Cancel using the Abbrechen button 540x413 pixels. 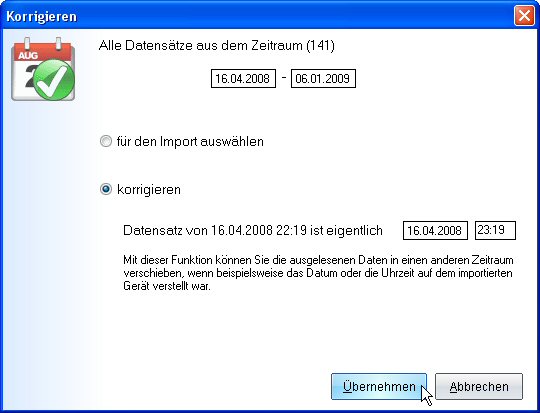click(x=479, y=386)
